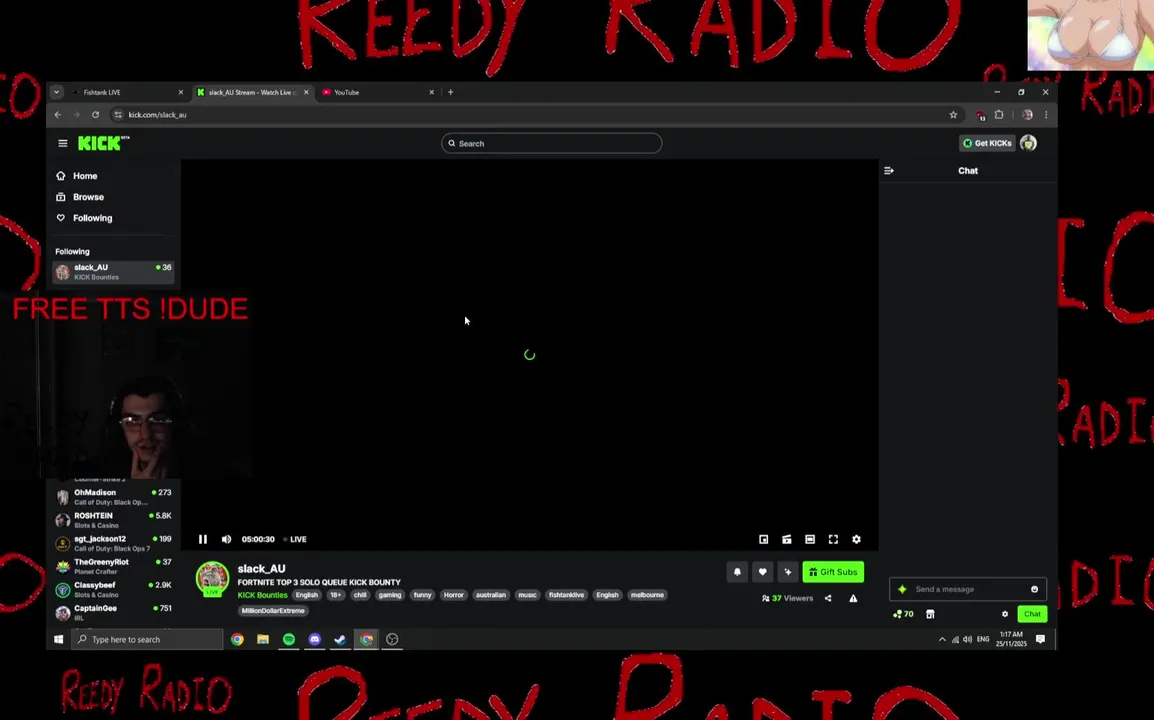Enable picture-in-picture mode on player
This screenshot has width=1154, height=720.
[x=764, y=540]
